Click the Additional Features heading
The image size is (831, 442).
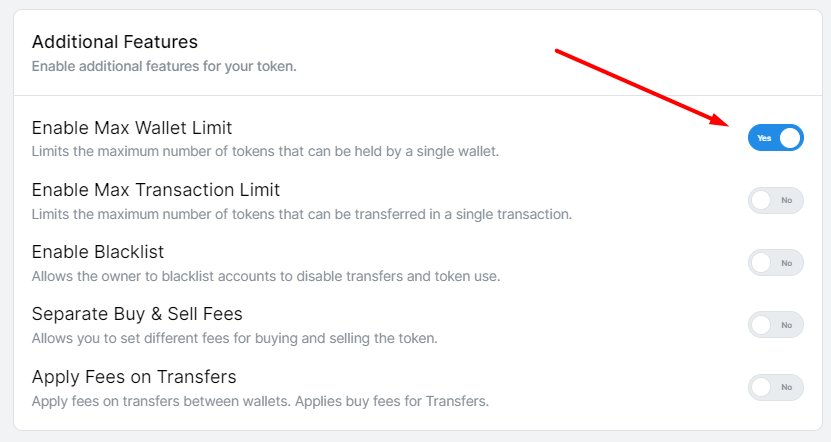click(x=115, y=42)
